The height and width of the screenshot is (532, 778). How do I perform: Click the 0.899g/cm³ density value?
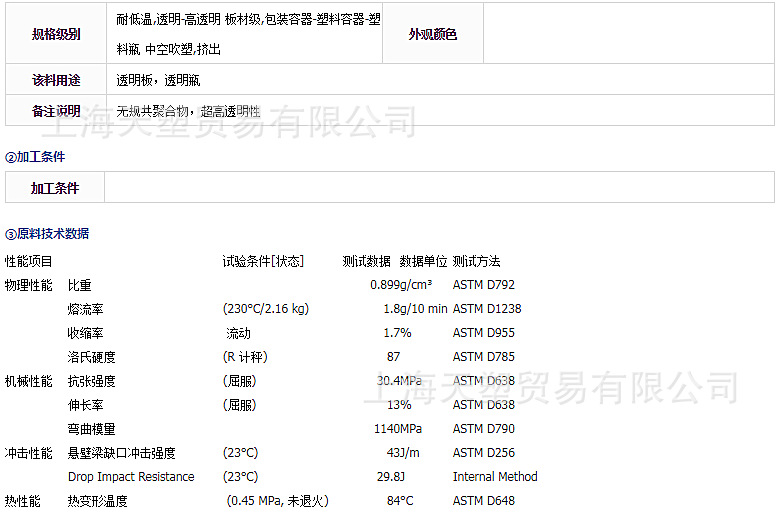tap(401, 285)
